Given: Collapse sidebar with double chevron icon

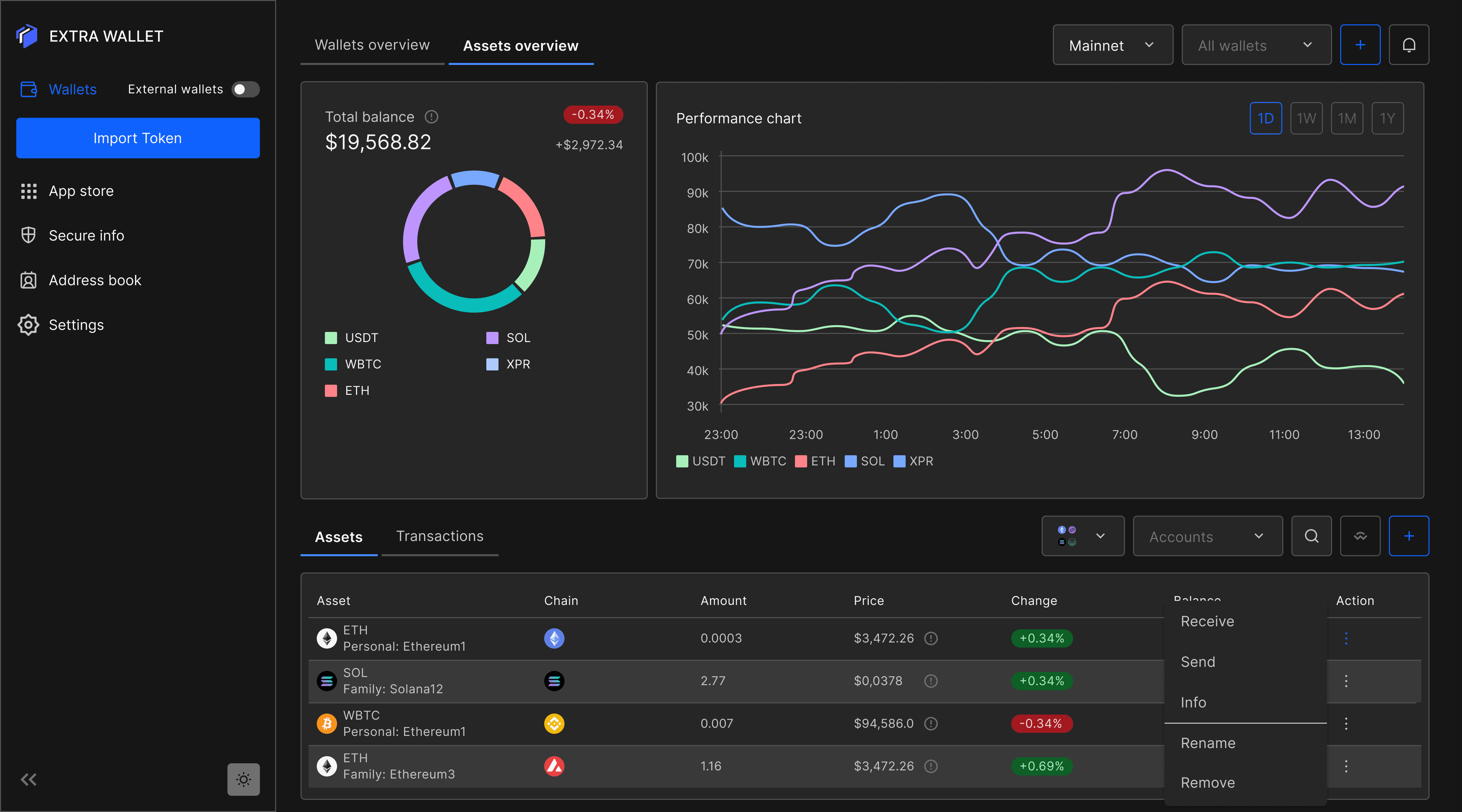Looking at the screenshot, I should [x=28, y=779].
